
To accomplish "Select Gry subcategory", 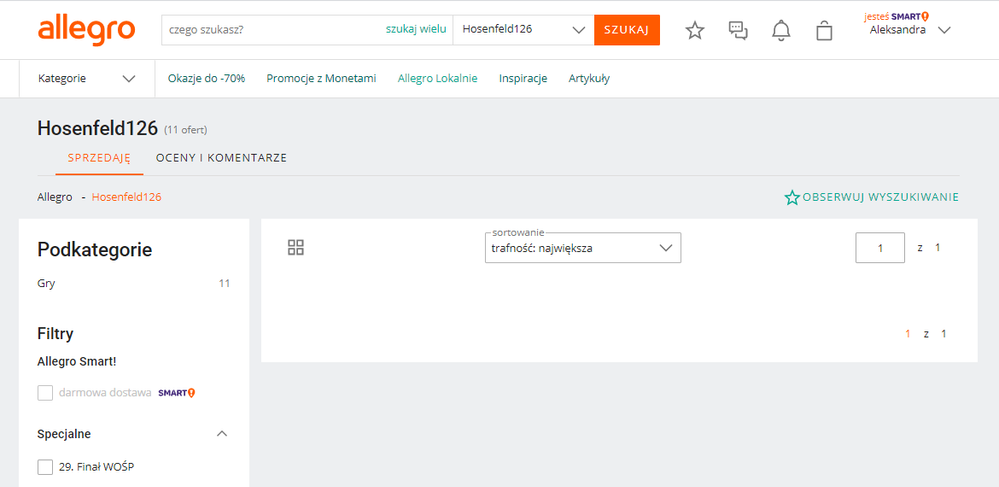I will 47,284.
